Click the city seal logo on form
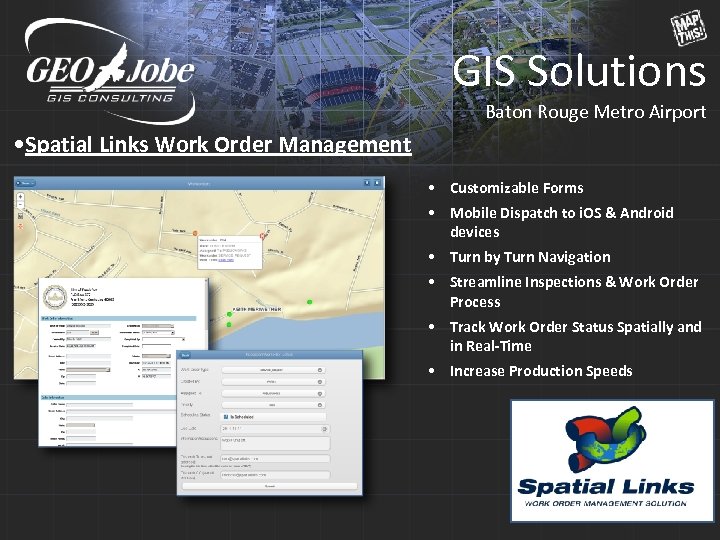This screenshot has width=720, height=540. click(55, 297)
